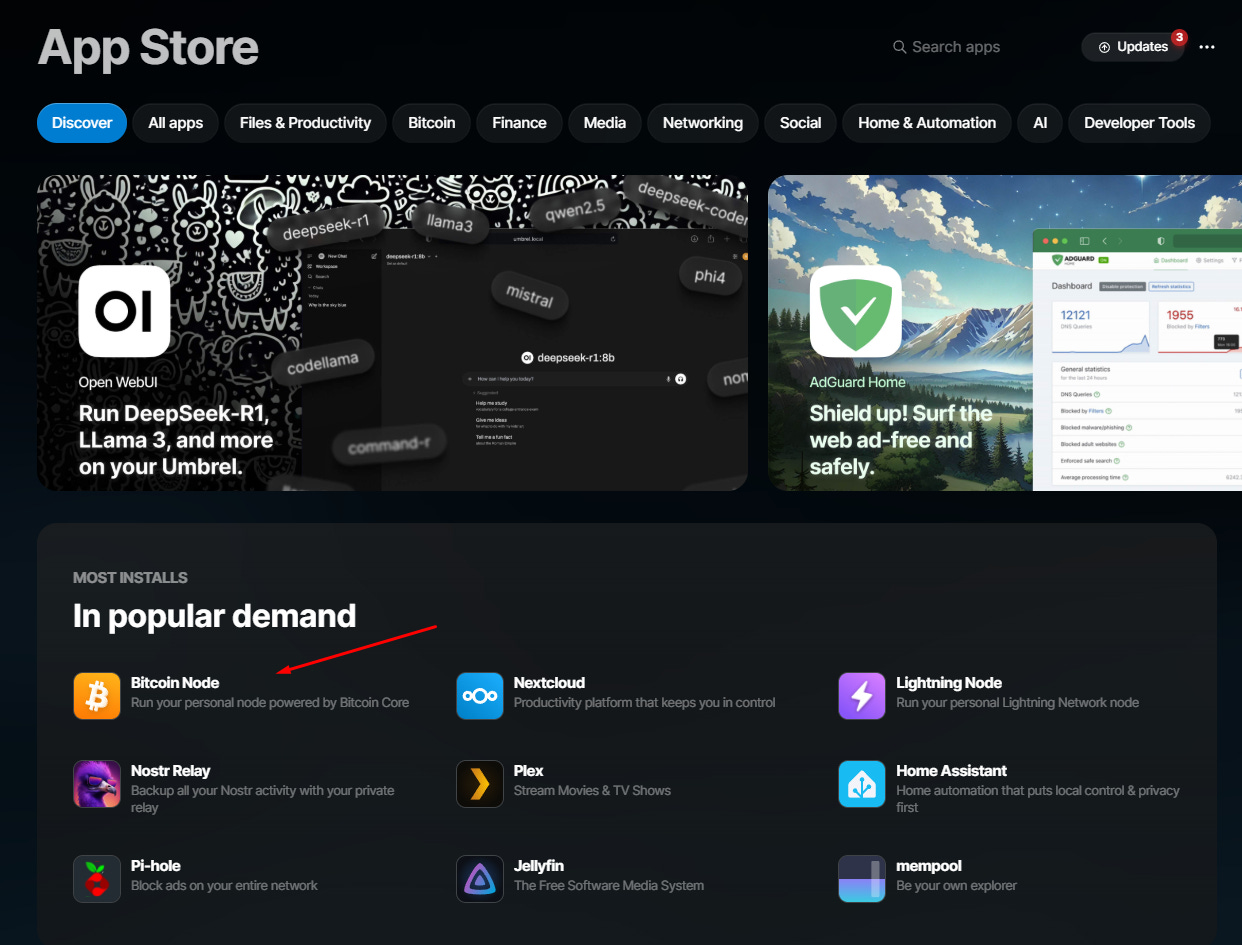Open the Finance category tab
Image resolution: width=1242 pixels, height=945 pixels.
tap(519, 123)
